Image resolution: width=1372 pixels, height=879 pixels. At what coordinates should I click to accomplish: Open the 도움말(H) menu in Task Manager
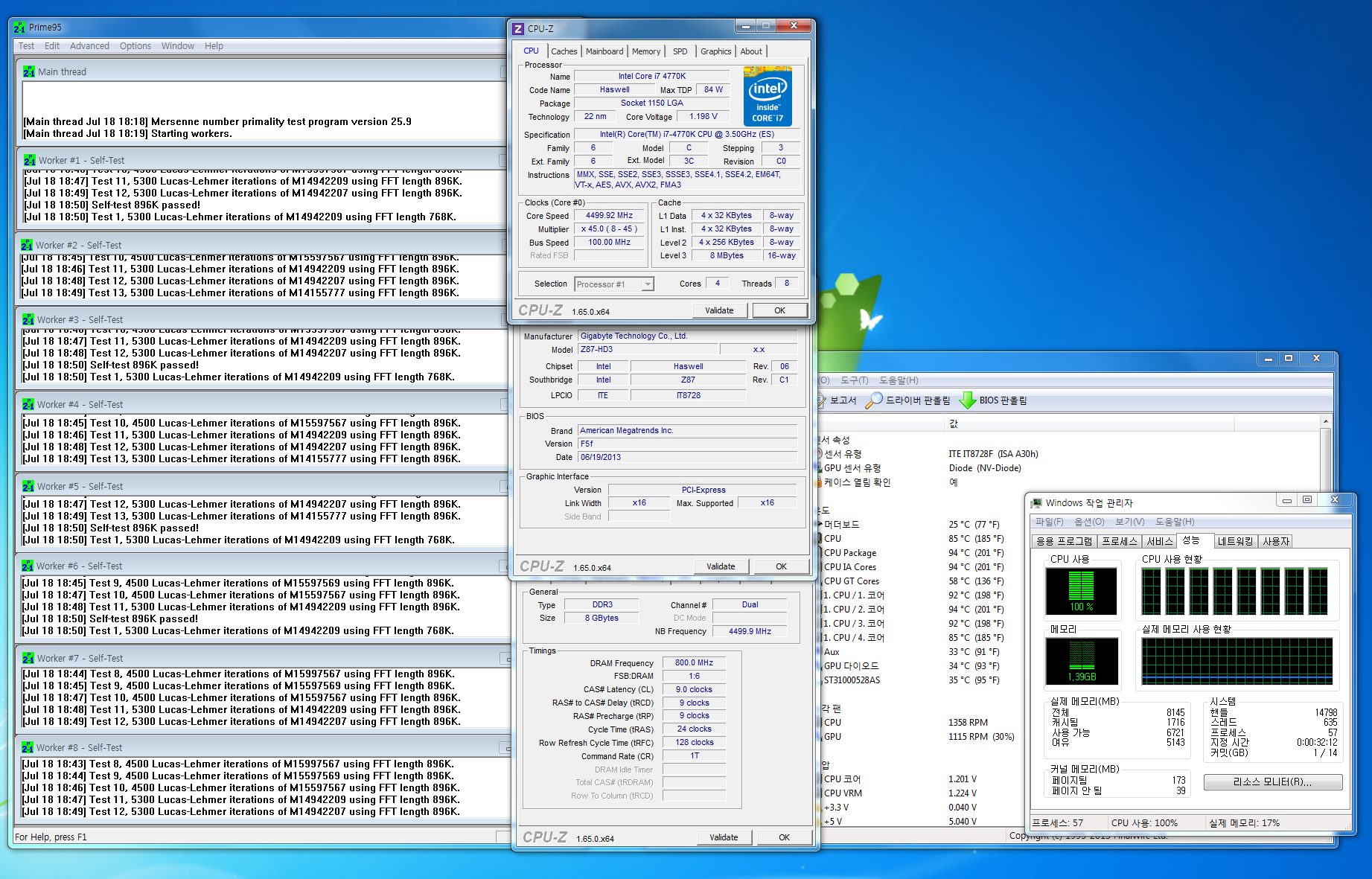point(1175,522)
